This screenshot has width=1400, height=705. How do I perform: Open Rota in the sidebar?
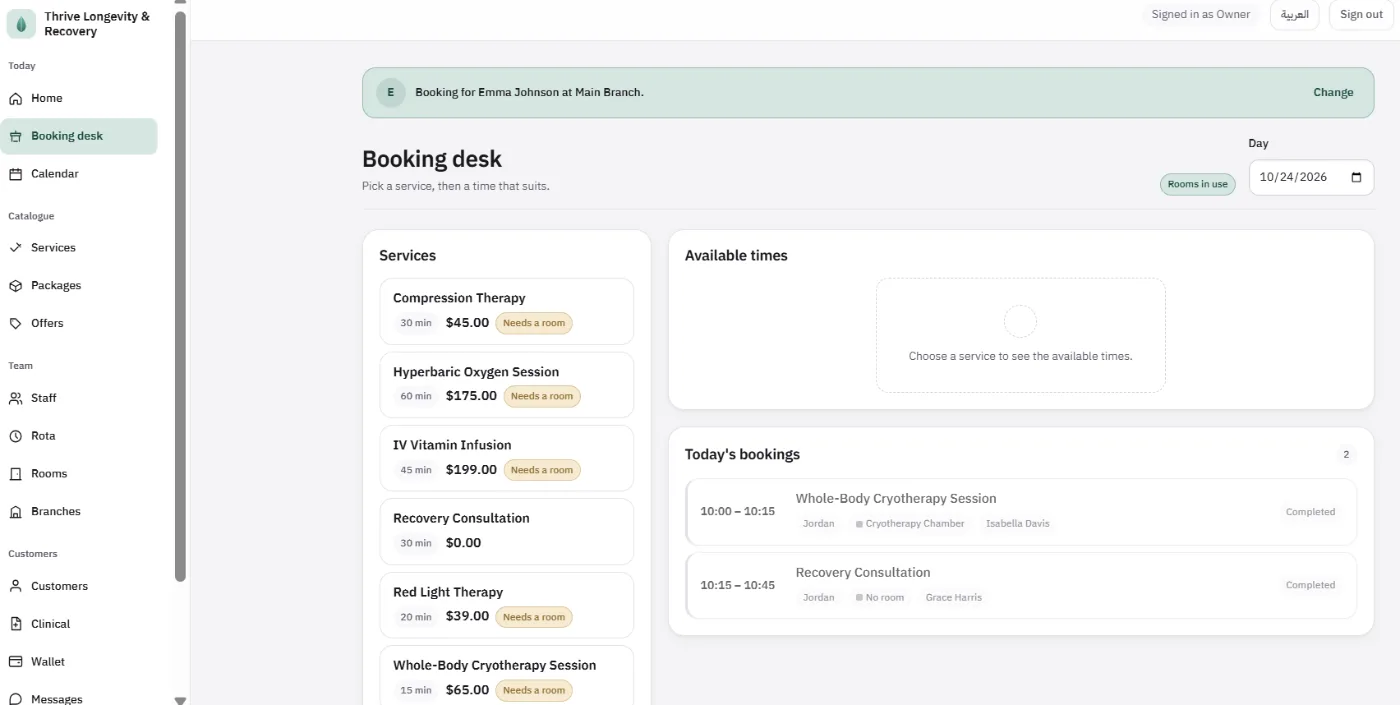(79, 436)
